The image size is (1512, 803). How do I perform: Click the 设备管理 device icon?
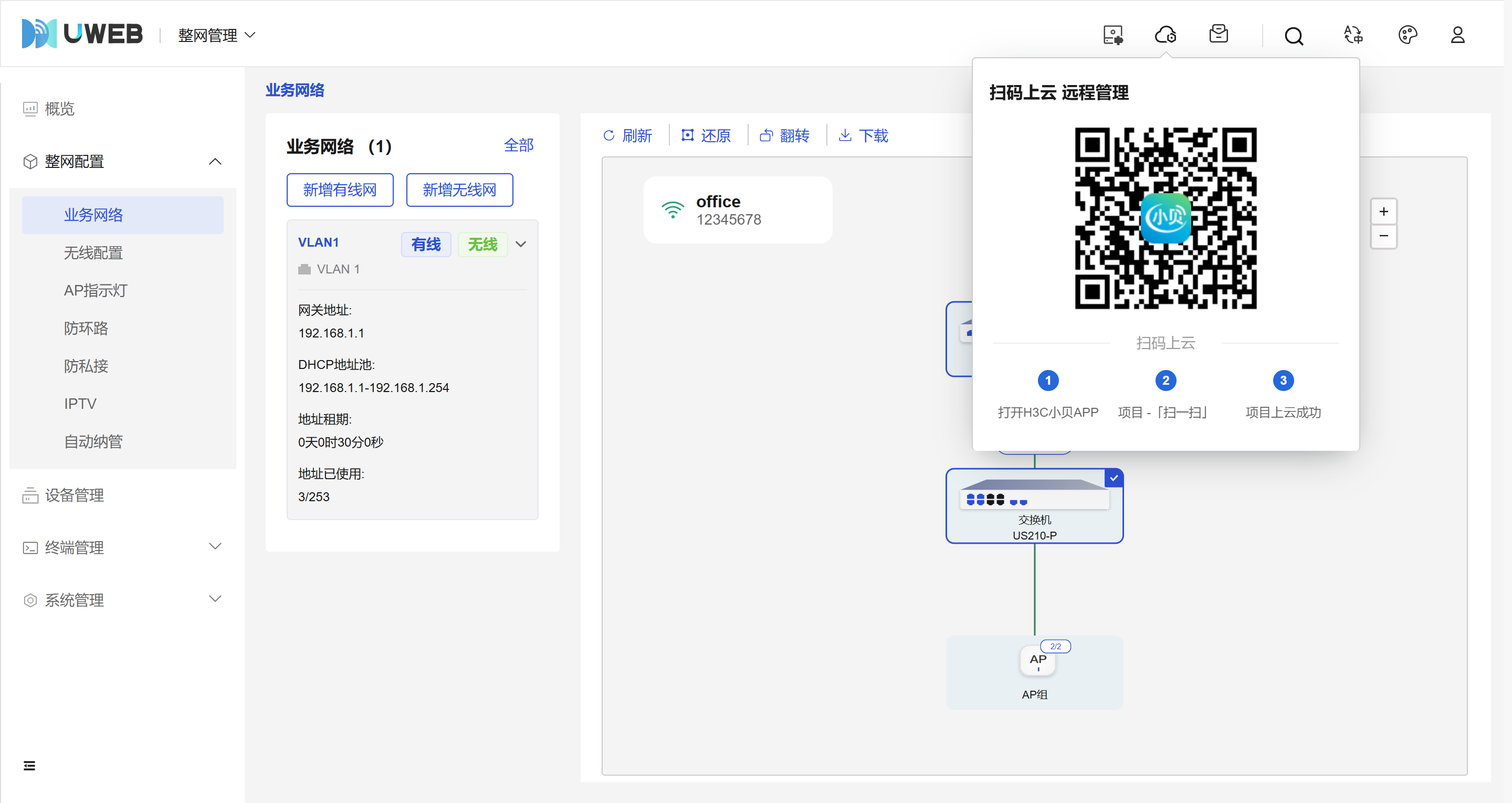coord(30,495)
